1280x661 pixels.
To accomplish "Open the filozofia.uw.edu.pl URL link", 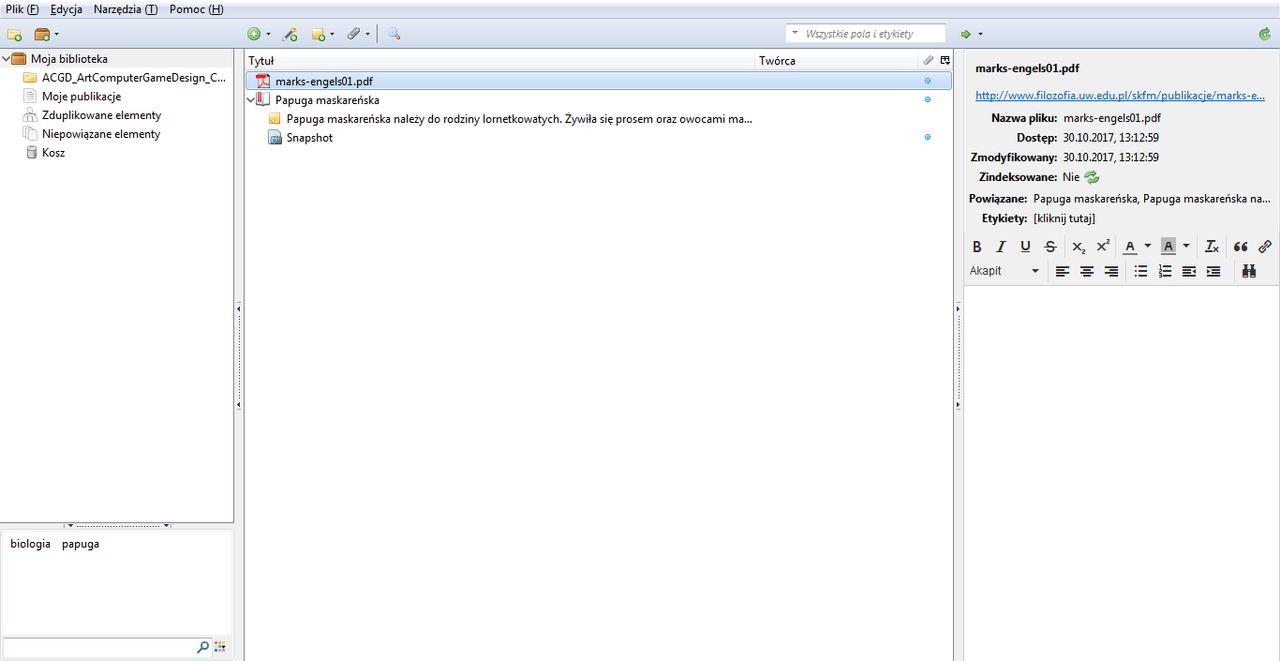I will 1121,96.
